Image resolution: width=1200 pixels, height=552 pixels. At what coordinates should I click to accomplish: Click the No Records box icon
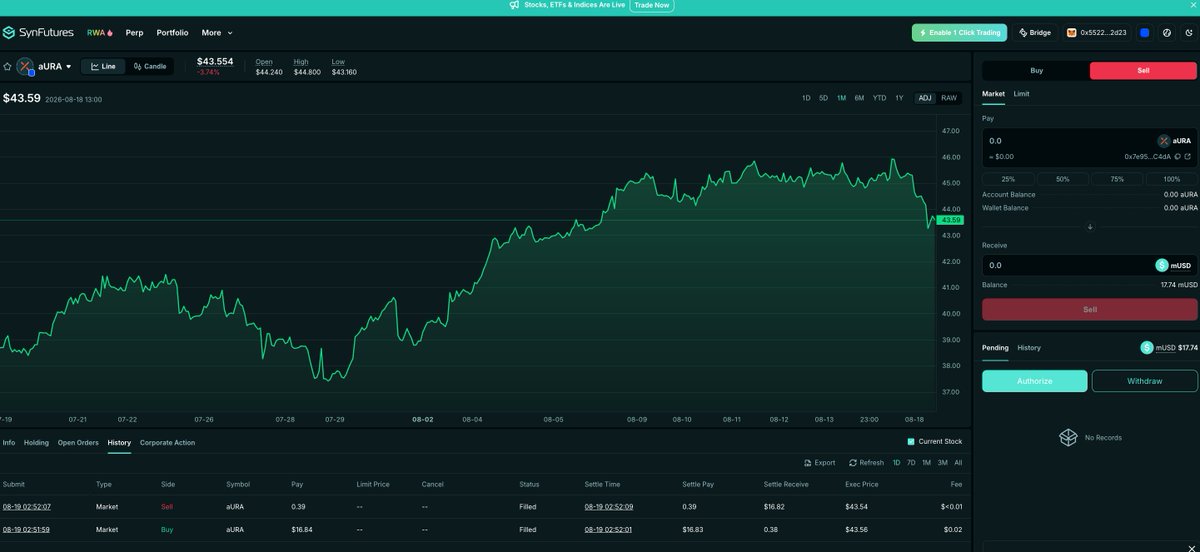(x=1069, y=438)
